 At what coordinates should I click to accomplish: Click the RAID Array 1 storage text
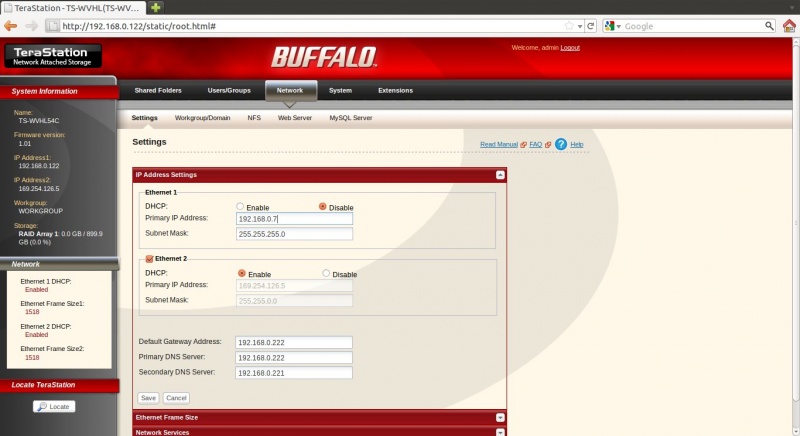pos(60,238)
